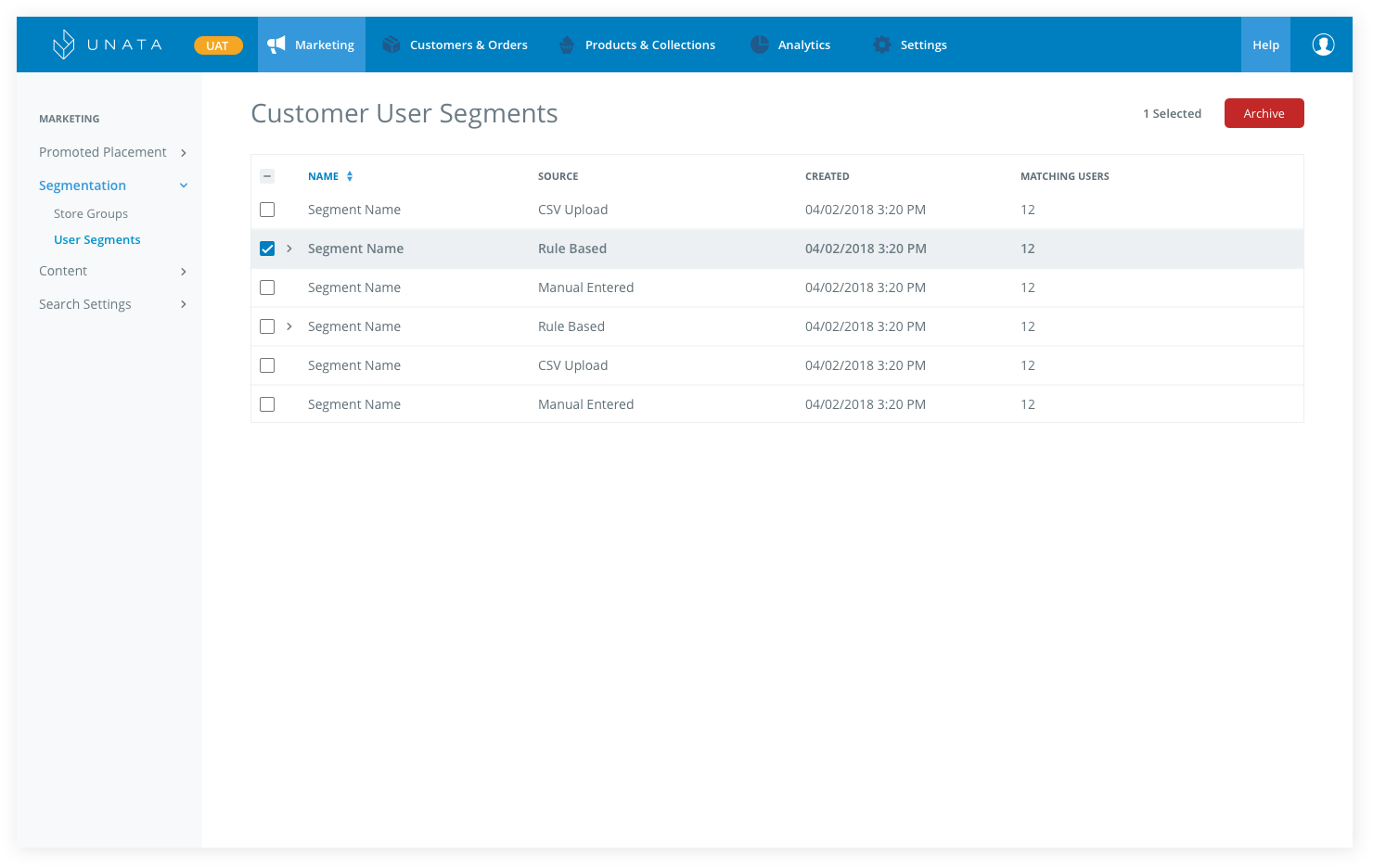The height and width of the screenshot is (868, 1373).
Task: Click the Products & Collections basket icon
Action: pos(567,45)
